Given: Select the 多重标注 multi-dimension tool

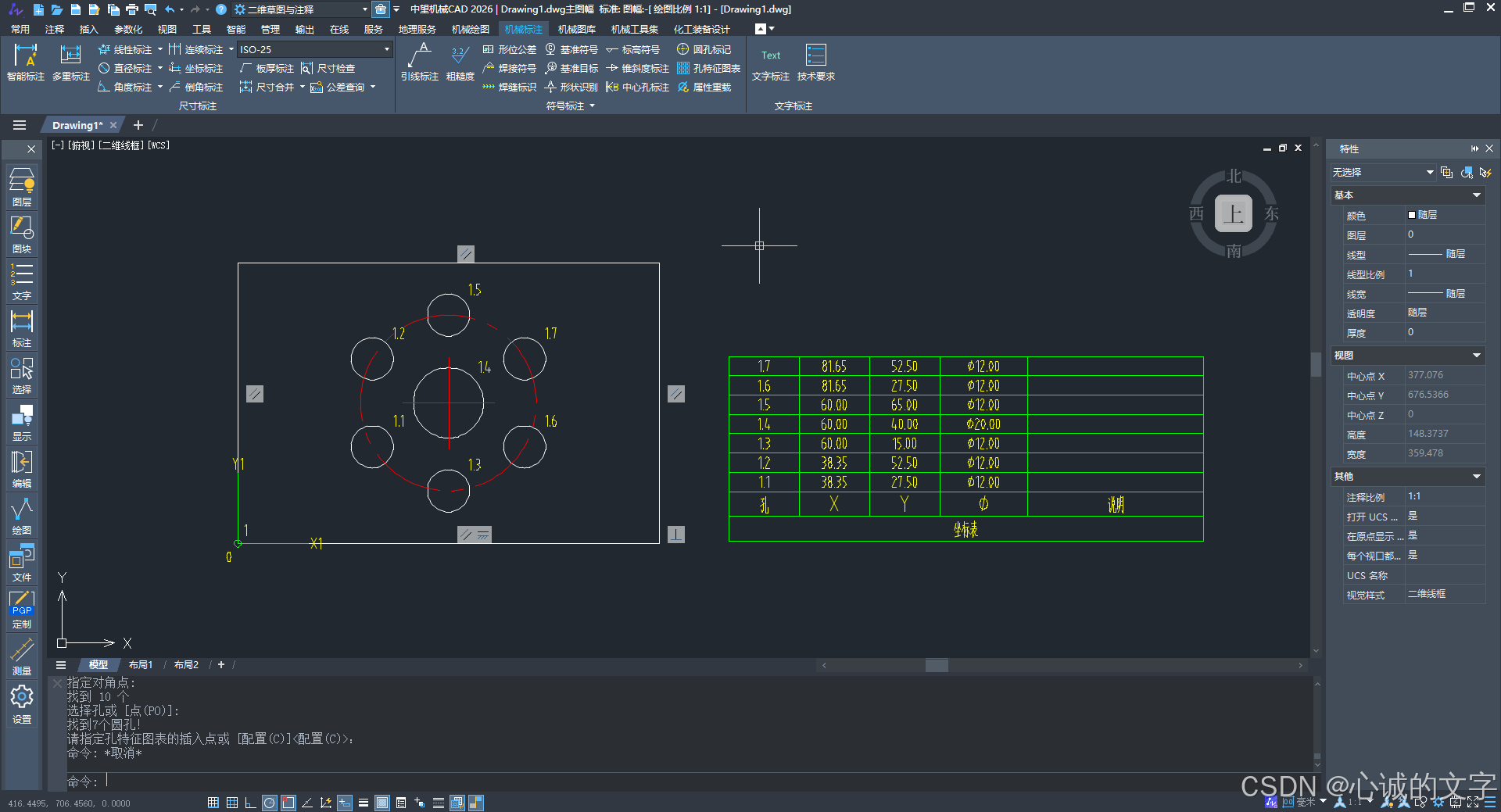Looking at the screenshot, I should click(x=70, y=62).
